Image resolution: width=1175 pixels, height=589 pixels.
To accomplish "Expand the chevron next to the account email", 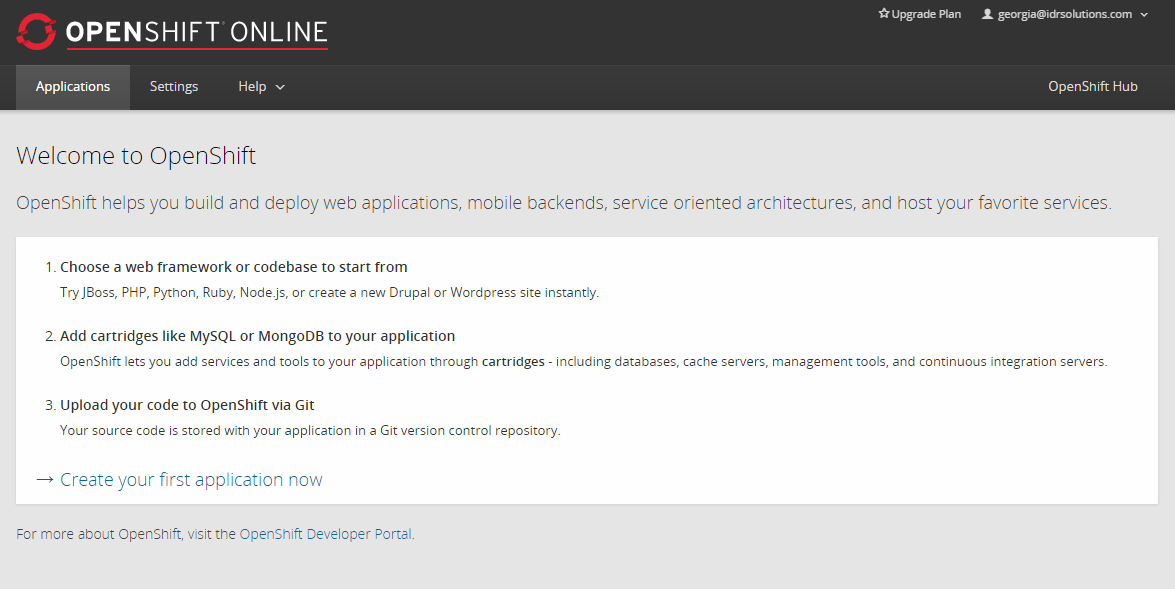I will 1144,15.
